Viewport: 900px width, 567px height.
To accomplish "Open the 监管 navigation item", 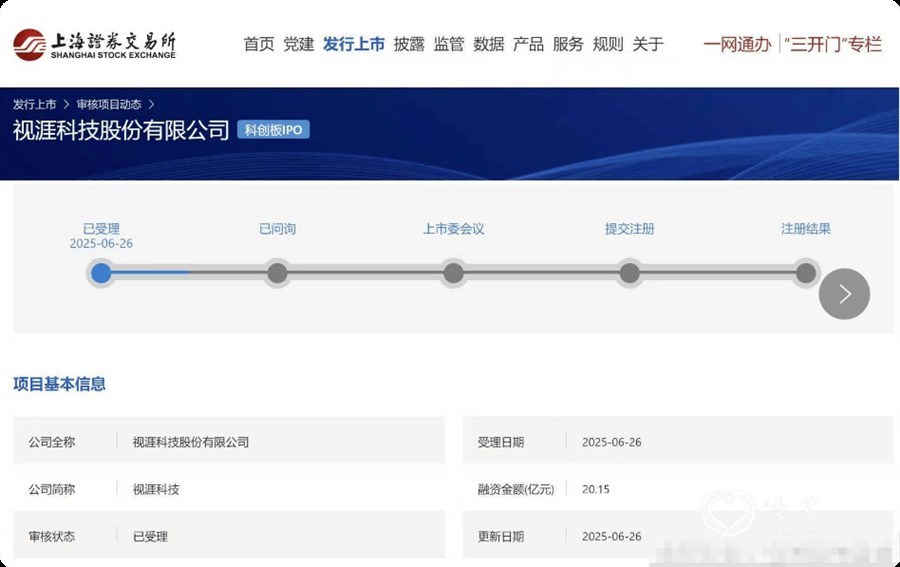I will [449, 44].
